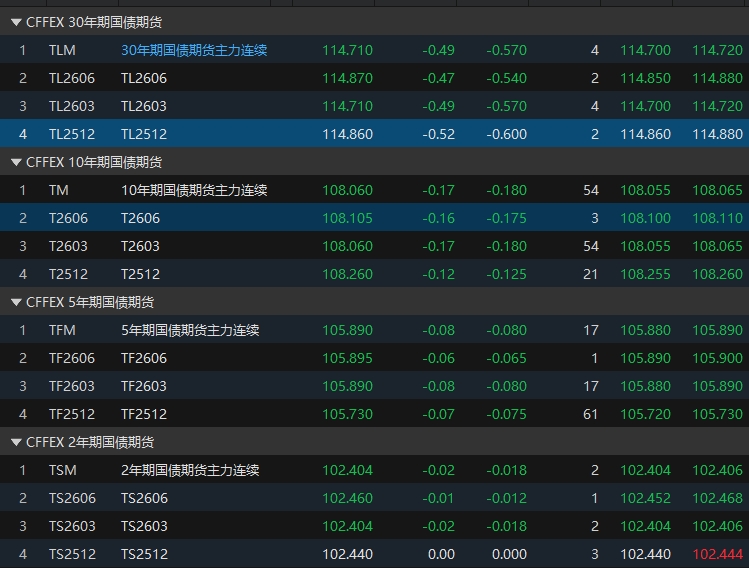749x568 pixels.
Task: Open the 30年期国债期货主力连续 contract link
Action: point(194,50)
